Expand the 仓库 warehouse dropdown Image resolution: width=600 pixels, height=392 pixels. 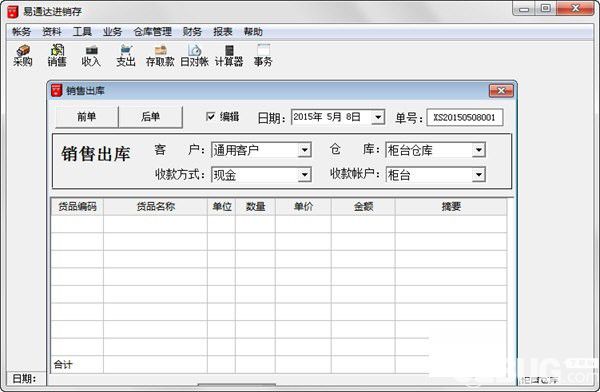pyautogui.click(x=479, y=150)
